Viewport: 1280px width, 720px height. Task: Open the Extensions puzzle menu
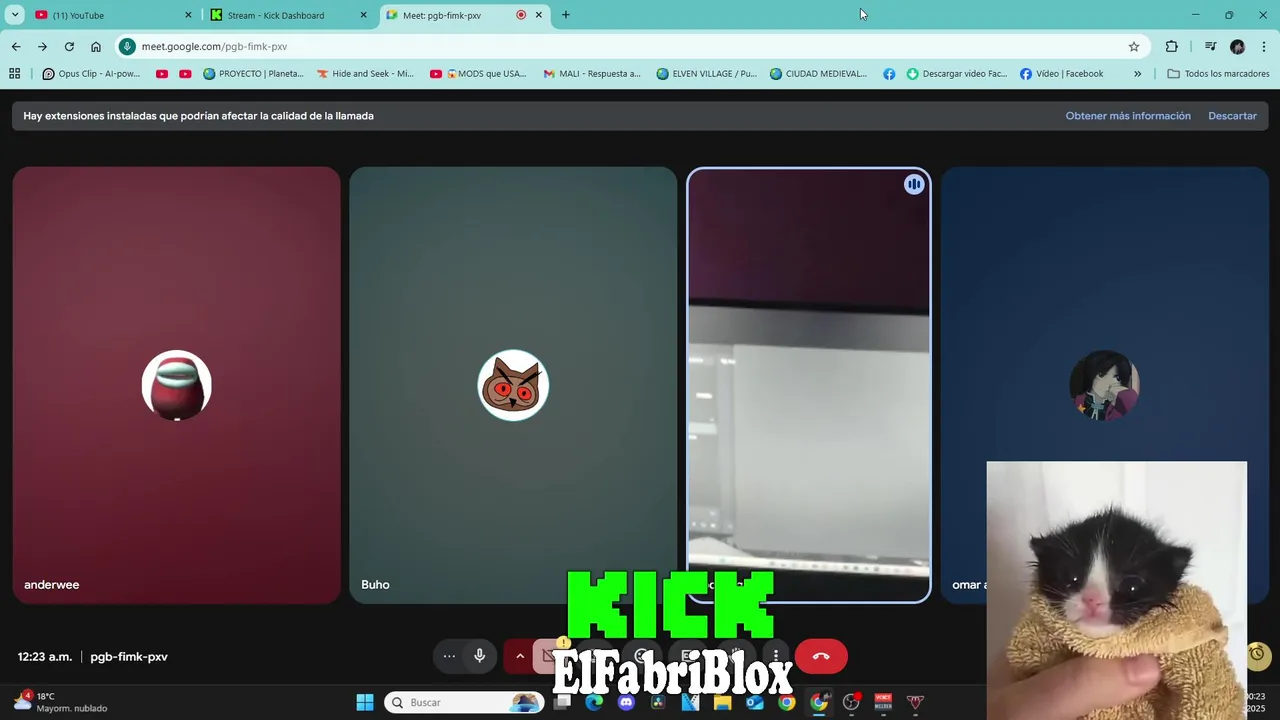pyautogui.click(x=1172, y=46)
